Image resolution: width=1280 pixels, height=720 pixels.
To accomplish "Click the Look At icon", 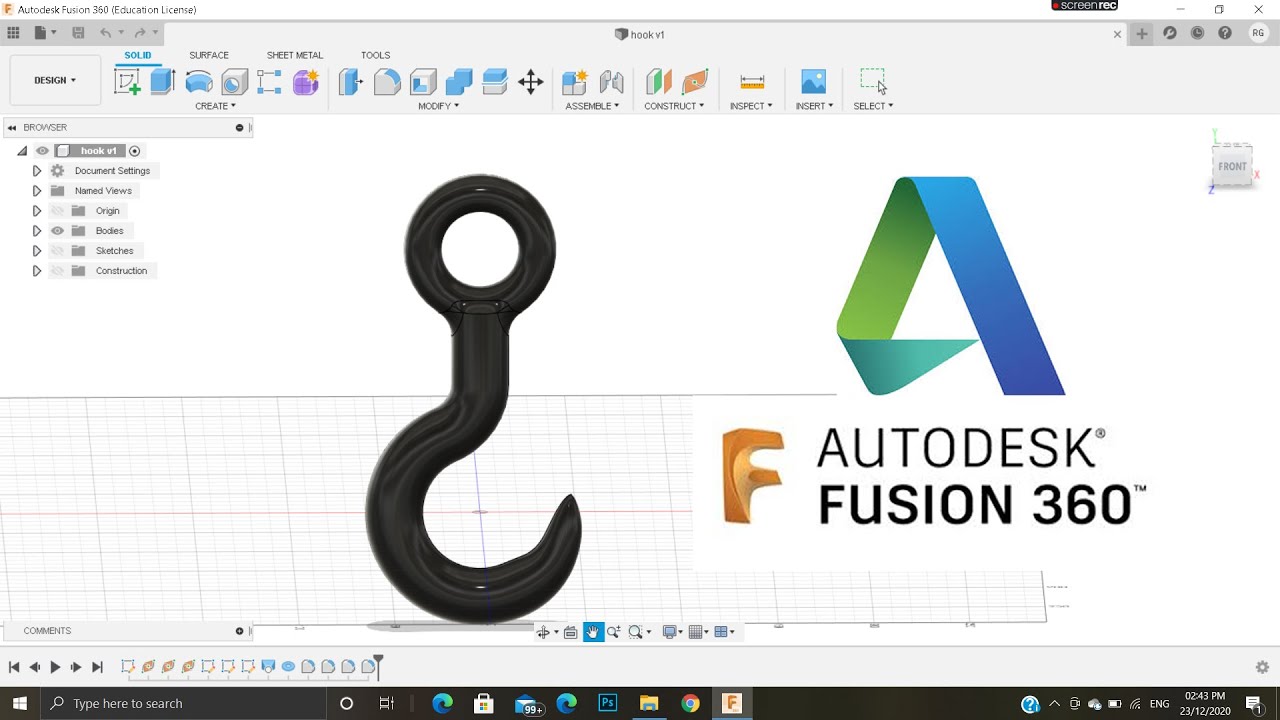I will (570, 632).
